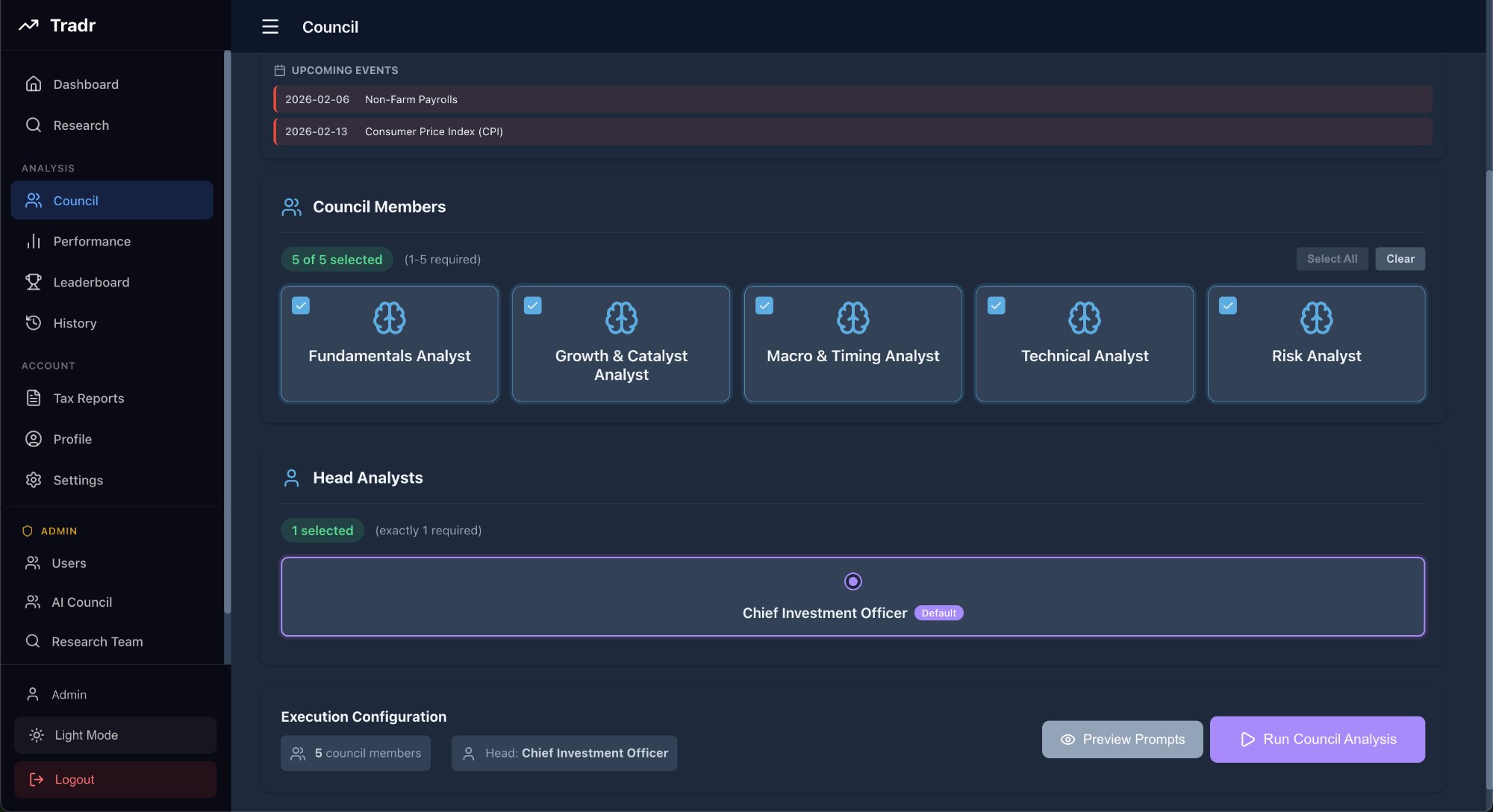
Task: Click the History clock icon
Action: click(34, 323)
